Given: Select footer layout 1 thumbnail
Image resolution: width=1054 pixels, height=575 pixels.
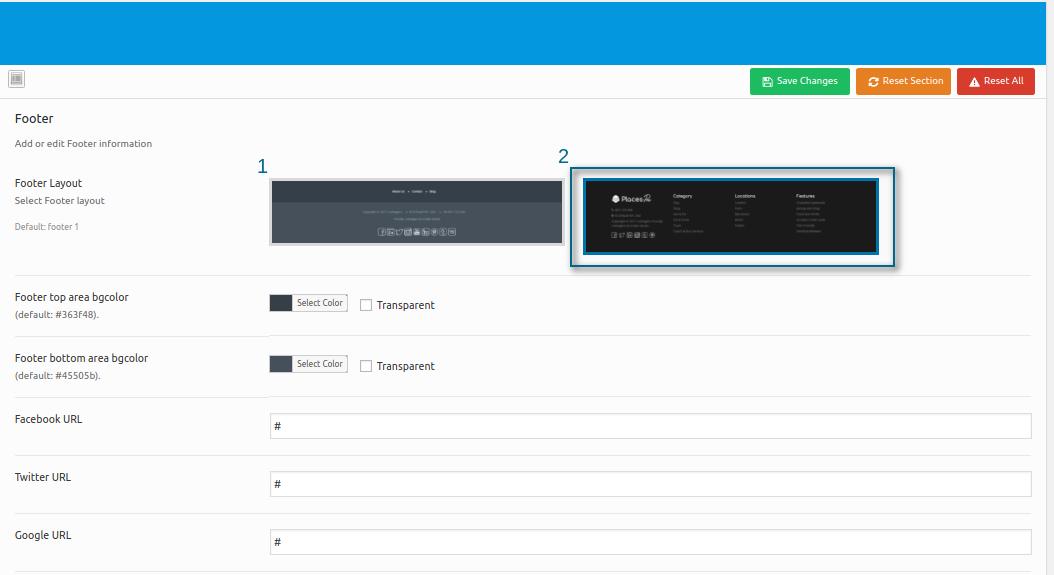Looking at the screenshot, I should (x=417, y=212).
